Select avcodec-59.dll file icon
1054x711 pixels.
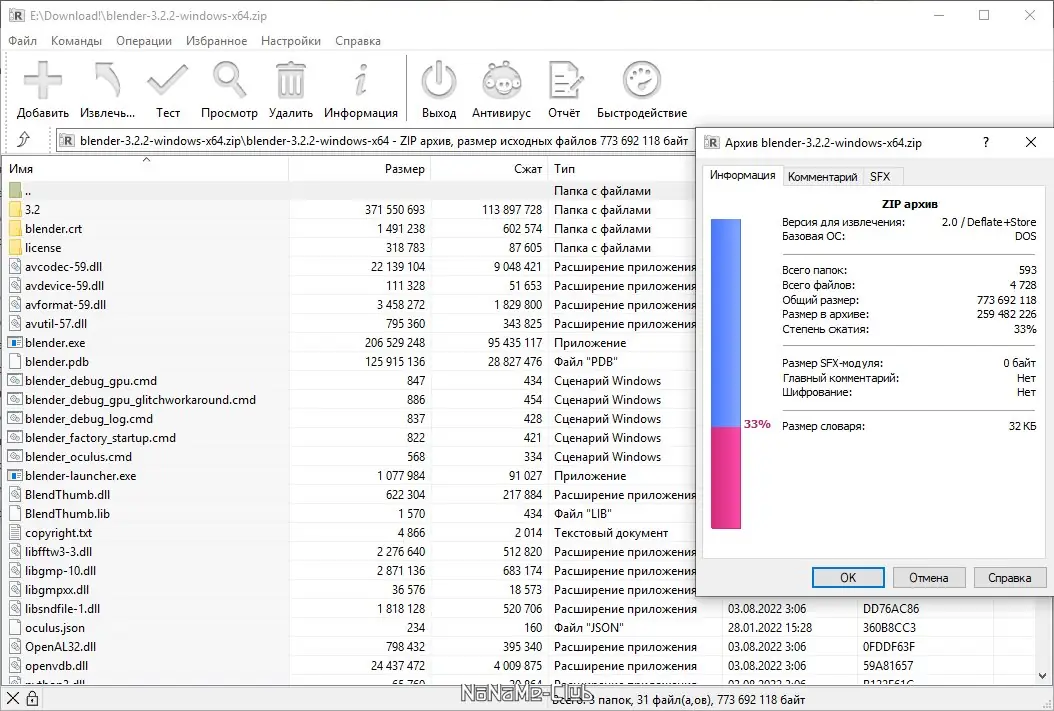[15, 267]
